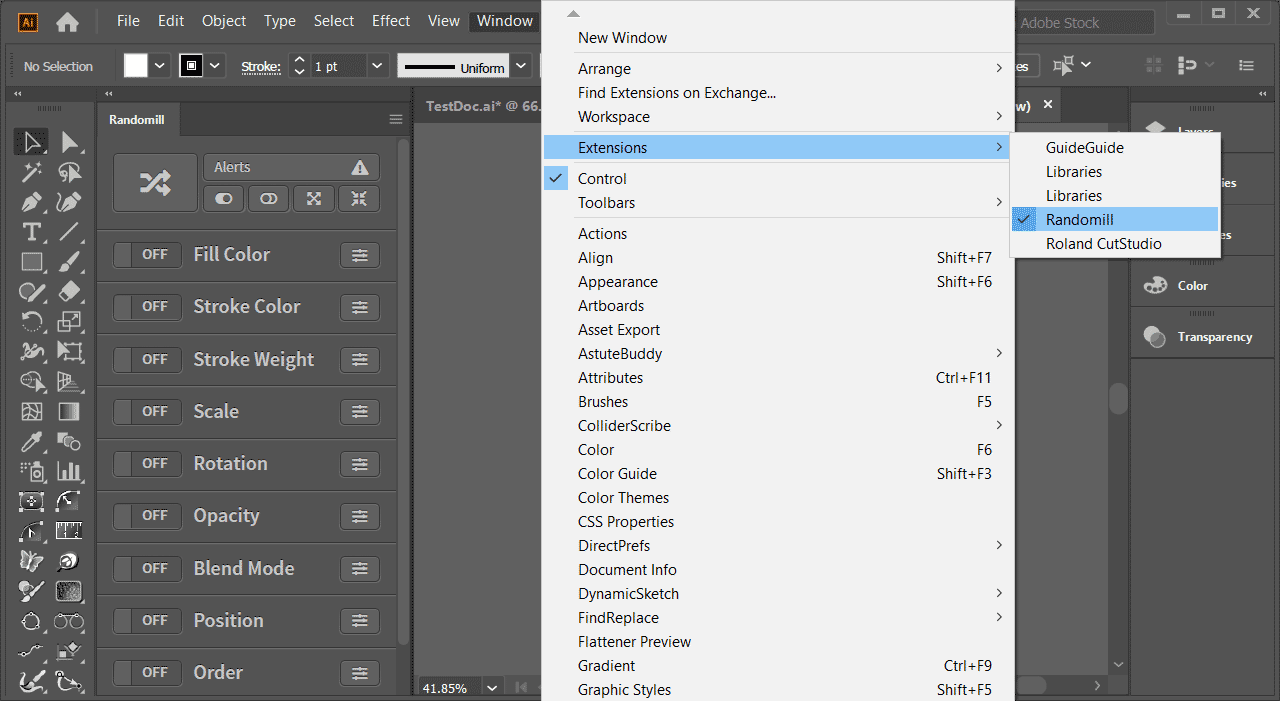Viewport: 1280px width, 701px height.
Task: Toggle the Opacity OFF switch
Action: coord(147,516)
